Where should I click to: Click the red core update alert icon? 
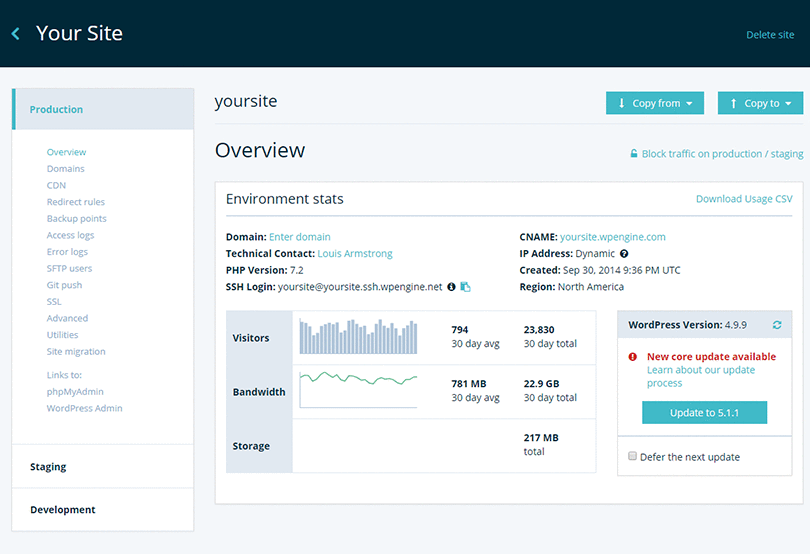pyautogui.click(x=633, y=356)
